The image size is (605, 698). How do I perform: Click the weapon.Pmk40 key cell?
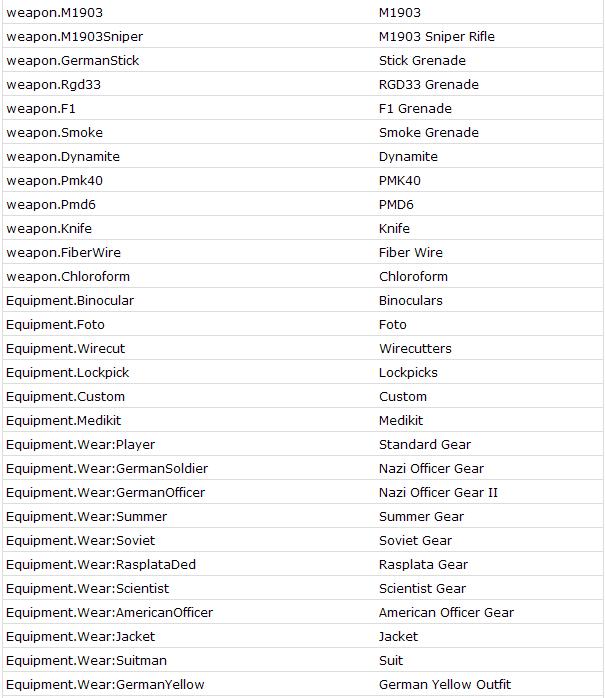click(x=54, y=181)
